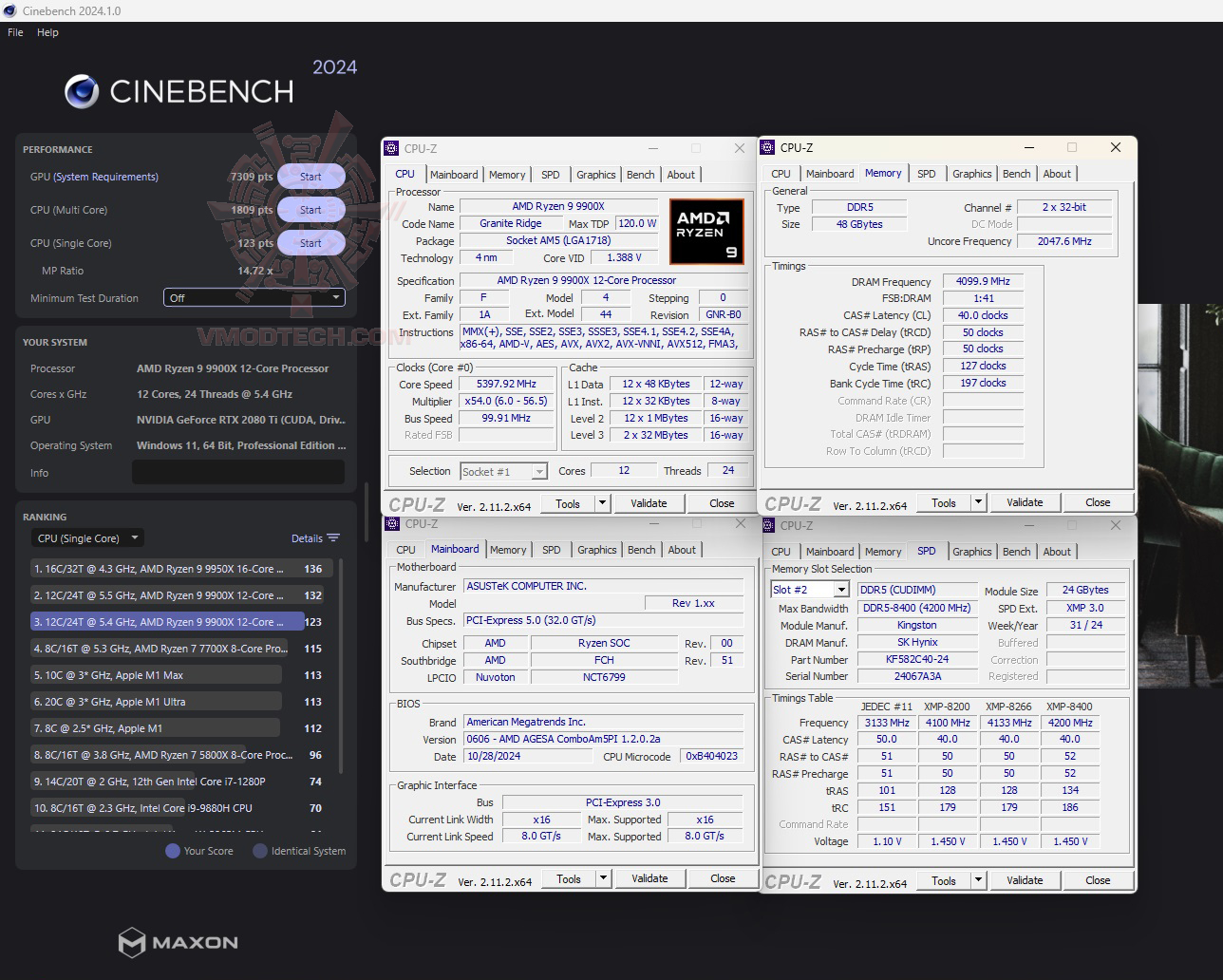Expand Tools arrow in CPU-Z Memory window
Image resolution: width=1223 pixels, height=980 pixels.
(978, 502)
